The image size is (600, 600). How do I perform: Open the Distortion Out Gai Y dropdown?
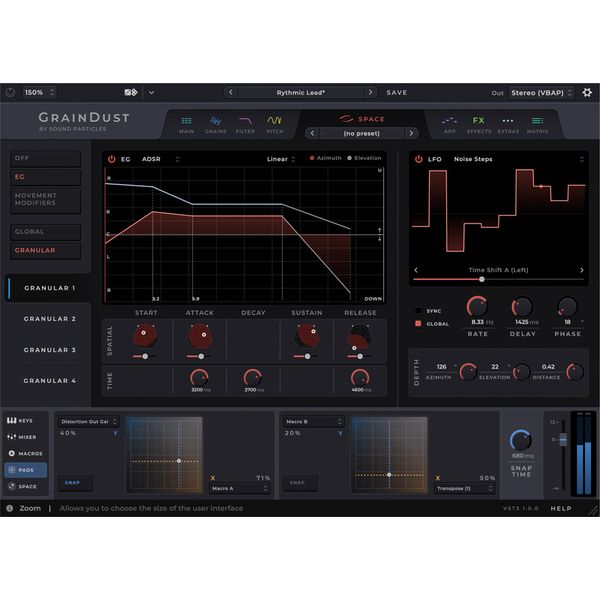(x=88, y=421)
